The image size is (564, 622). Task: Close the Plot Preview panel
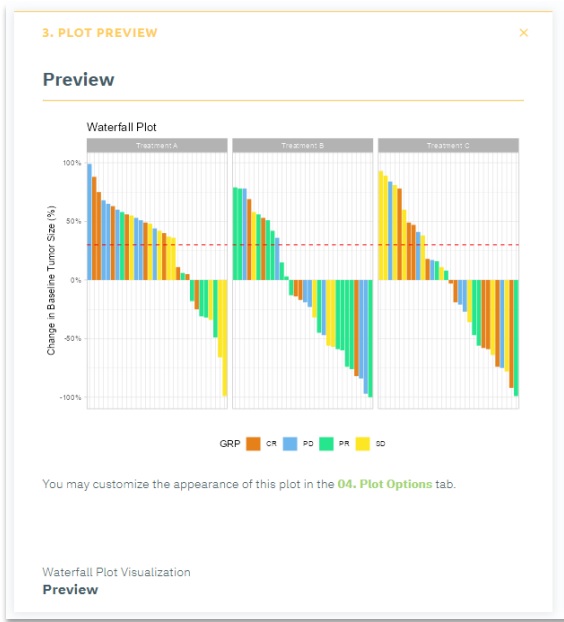pyautogui.click(x=524, y=33)
